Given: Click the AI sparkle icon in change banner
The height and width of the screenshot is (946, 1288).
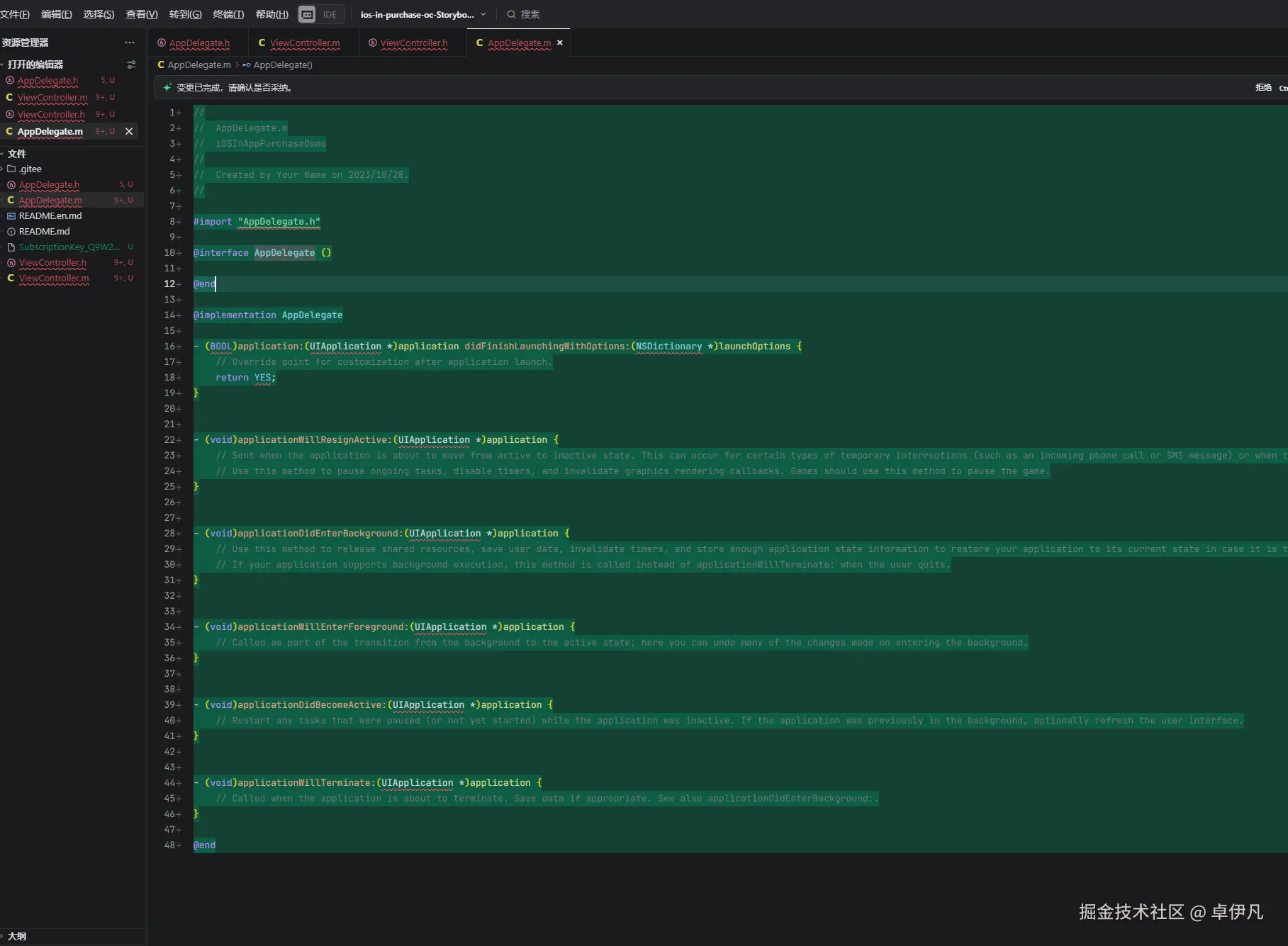Looking at the screenshot, I should (x=167, y=88).
